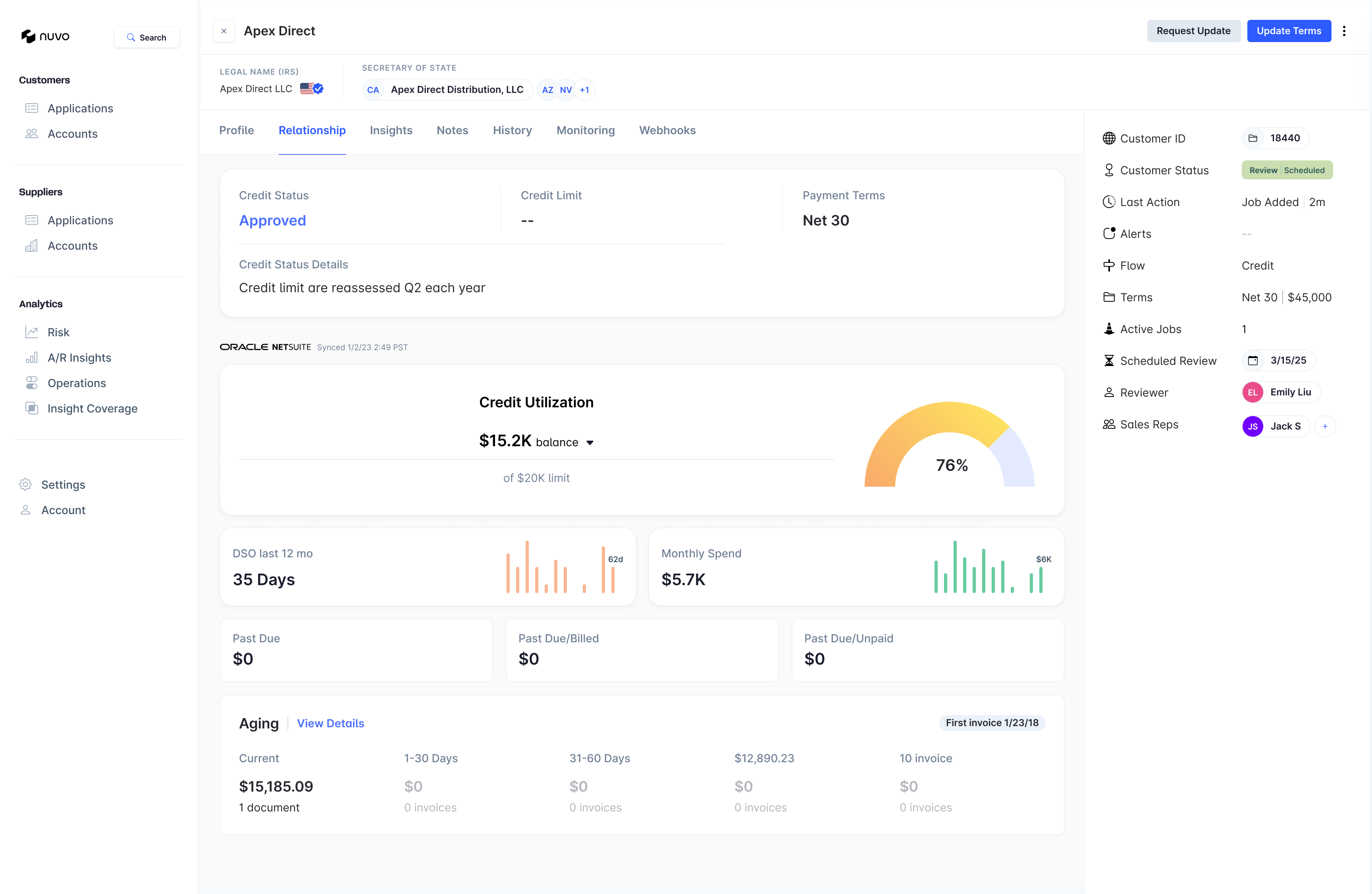Click the verified US flag badge
Screen dimensions: 1372x894
[x=312, y=89]
